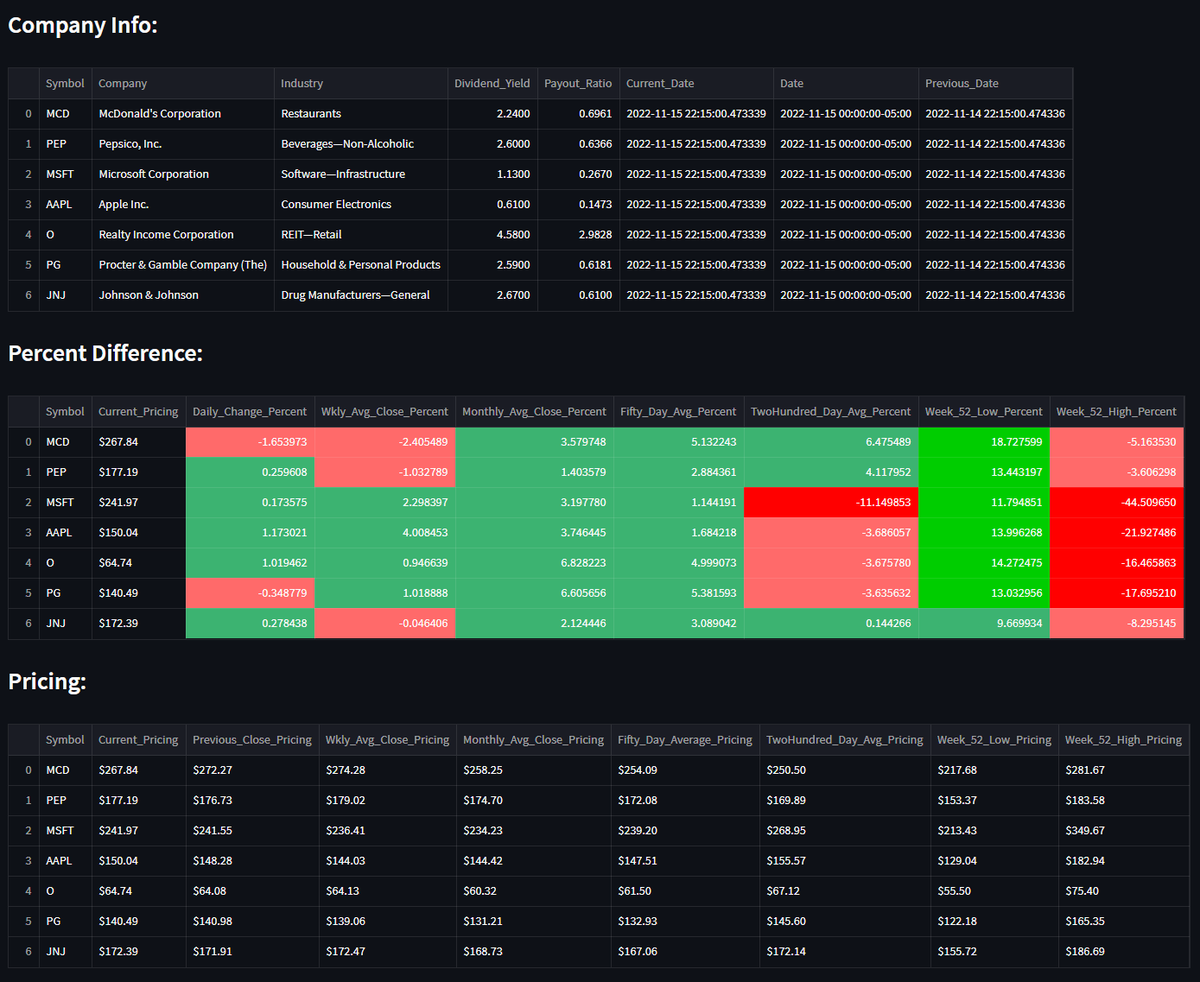This screenshot has height=982, width=1200.
Task: Select the Week_52_Low_Percent column header
Action: (983, 411)
